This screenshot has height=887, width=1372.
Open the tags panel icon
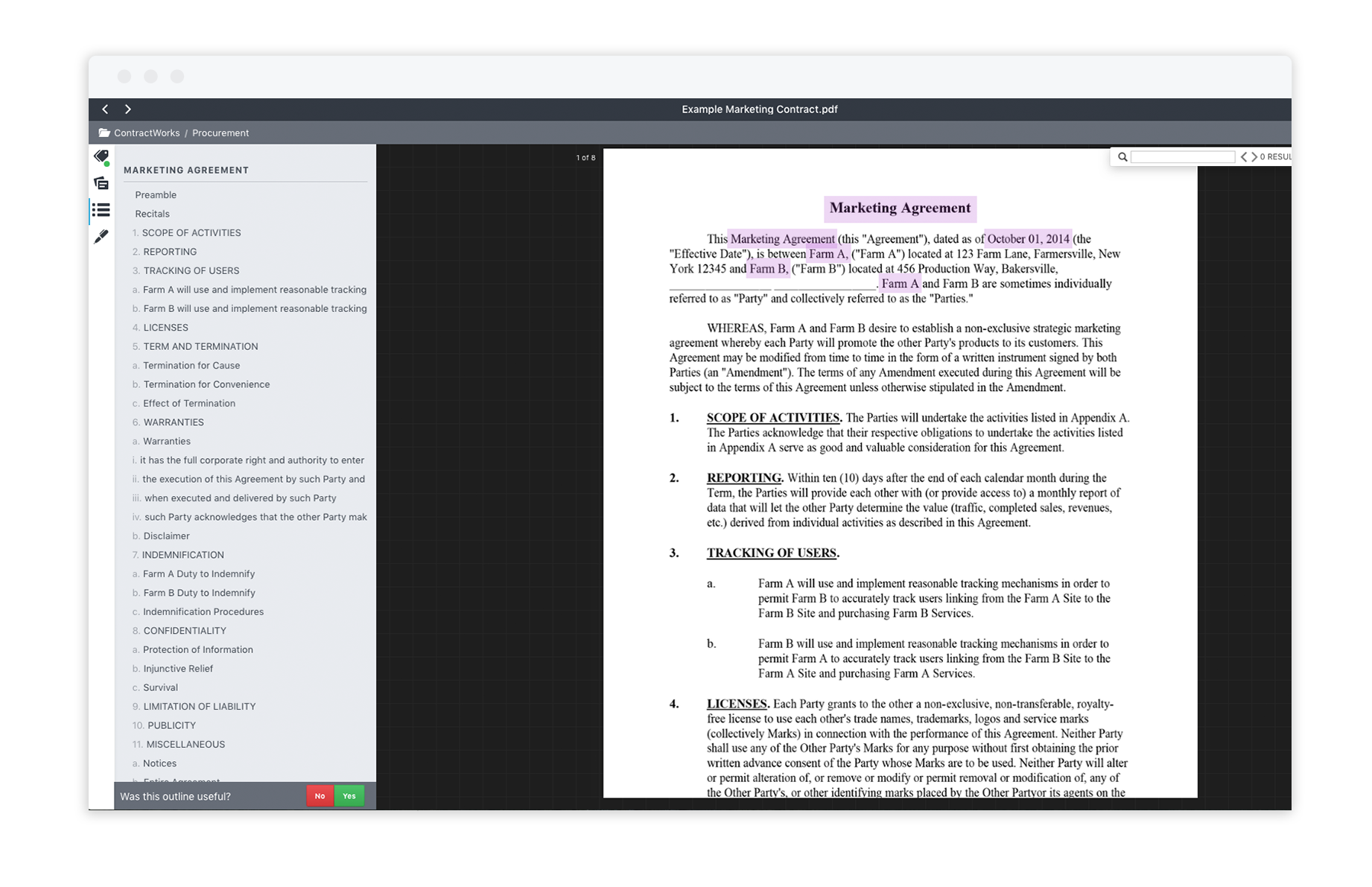(101, 156)
